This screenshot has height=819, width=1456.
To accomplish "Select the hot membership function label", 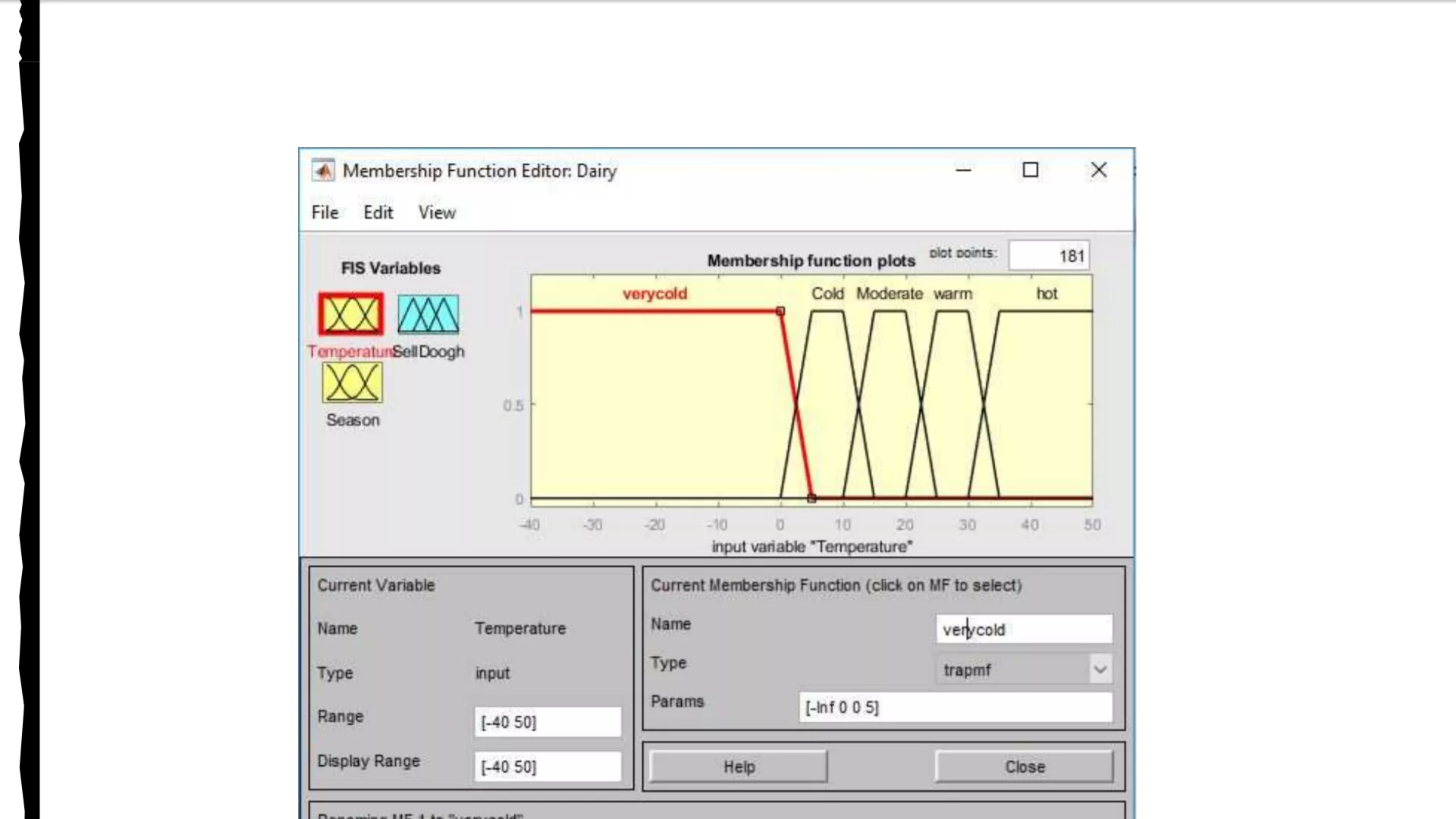I will click(x=1046, y=293).
